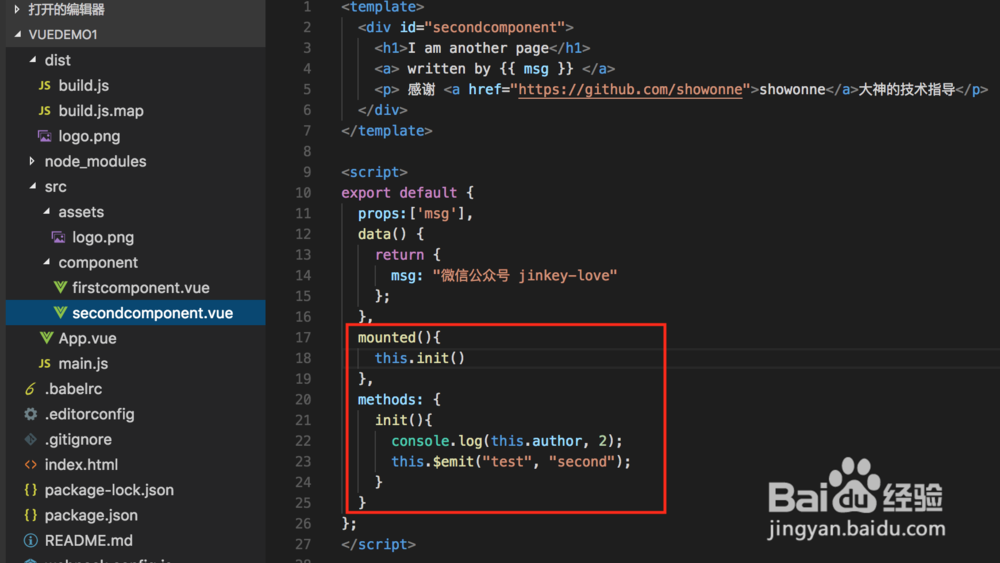Open index.html file
1000x563 pixels.
(81, 465)
